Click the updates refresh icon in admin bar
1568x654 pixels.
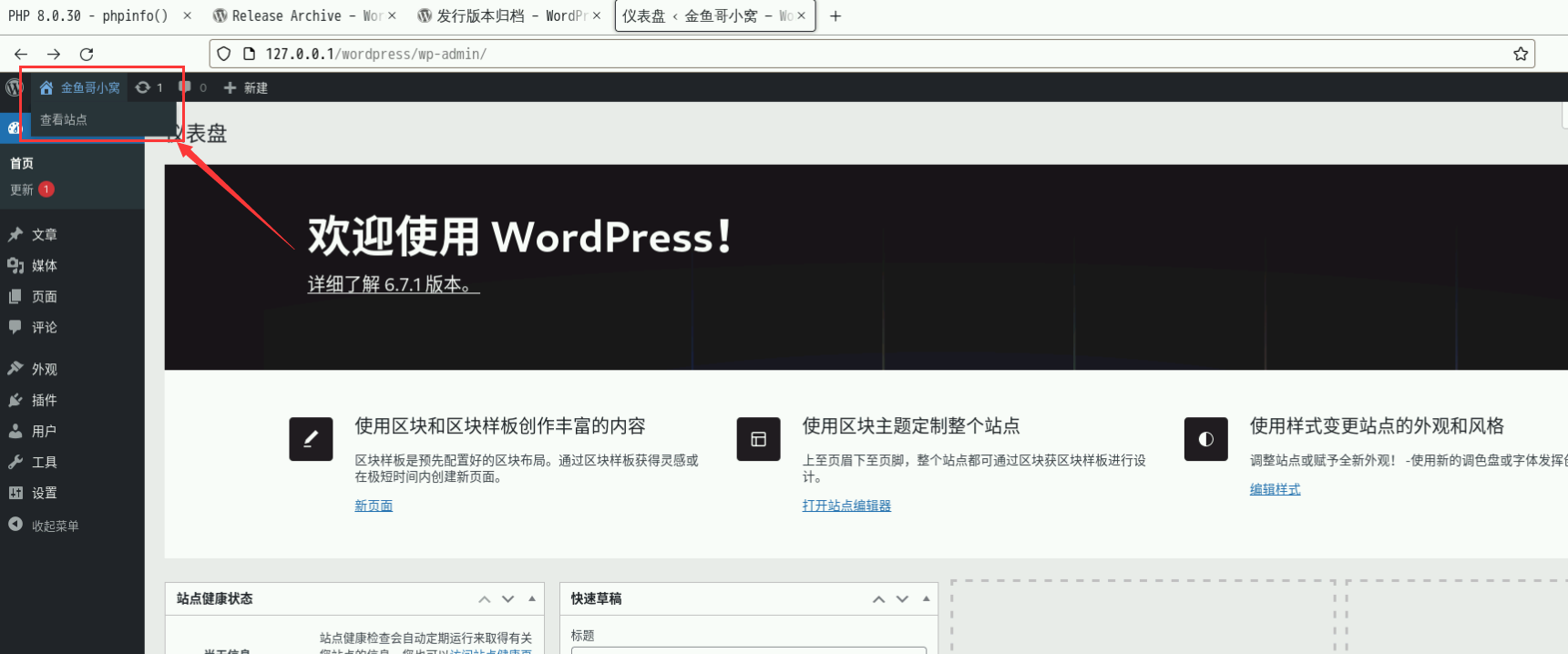(x=142, y=87)
